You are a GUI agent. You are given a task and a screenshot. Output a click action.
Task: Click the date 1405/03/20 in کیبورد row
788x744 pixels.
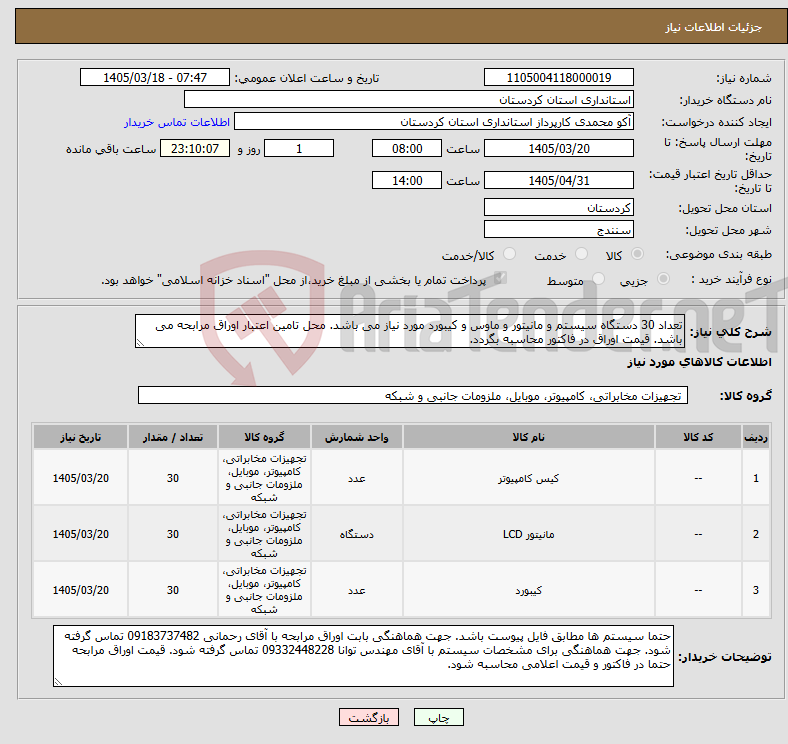[80, 590]
